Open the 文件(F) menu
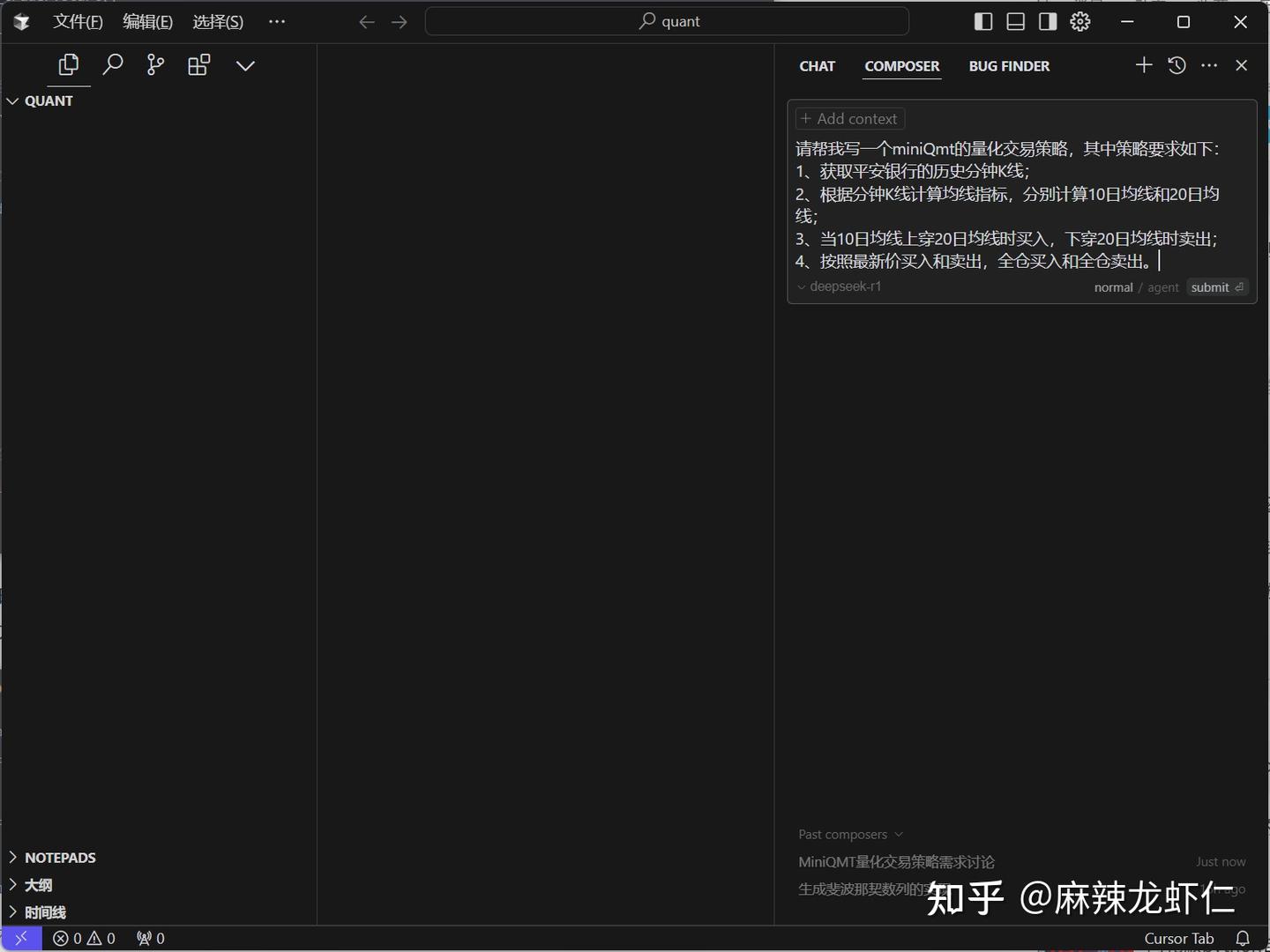 click(78, 22)
